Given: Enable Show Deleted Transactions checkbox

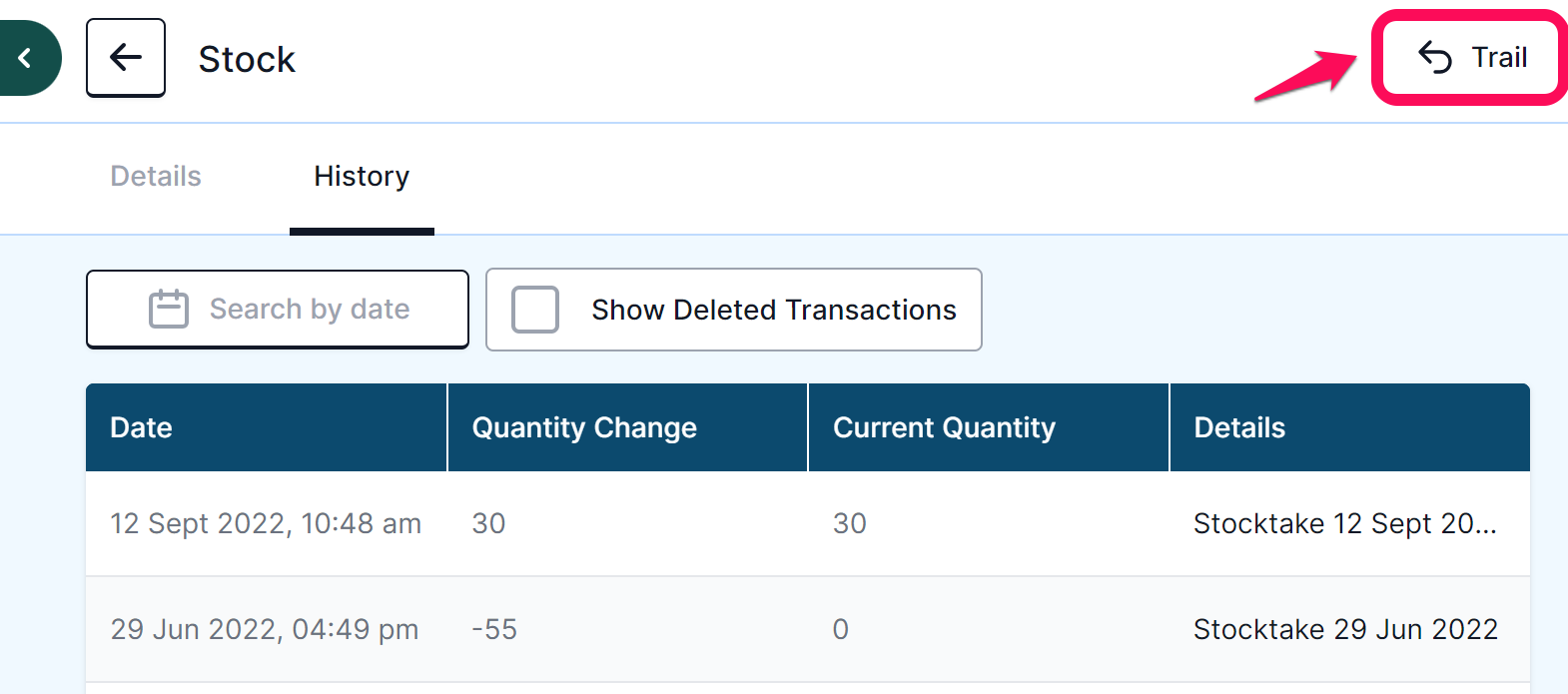Looking at the screenshot, I should coord(535,310).
